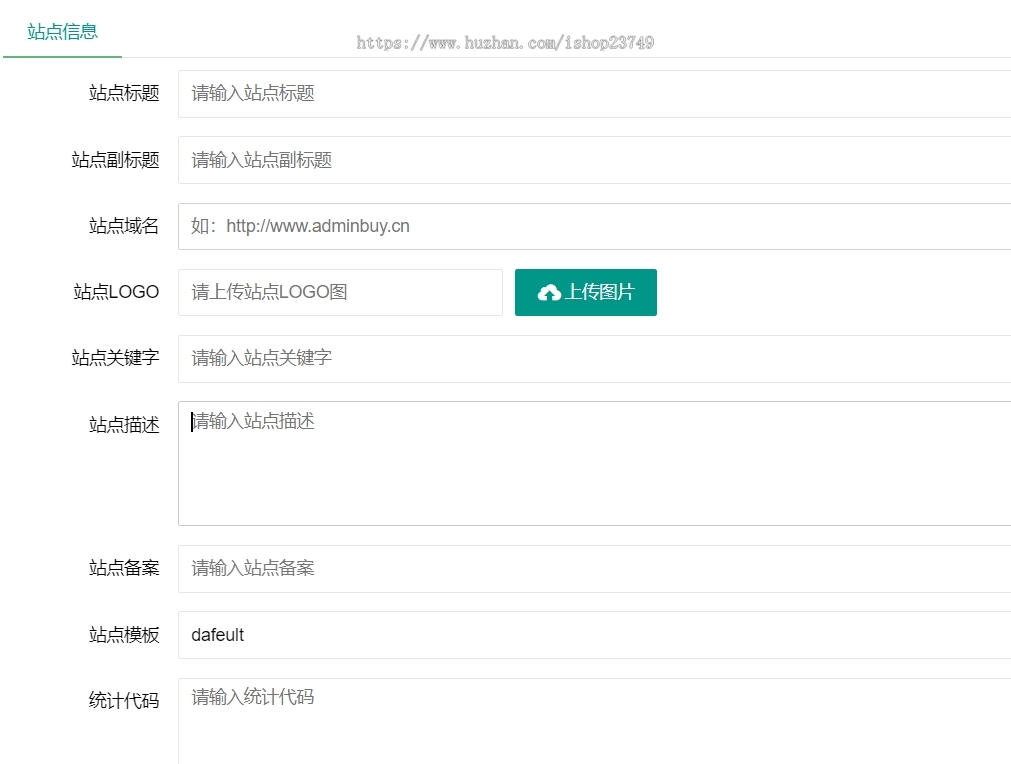The image size is (1011, 764).
Task: Click the 站点描述 text area
Action: pos(594,464)
